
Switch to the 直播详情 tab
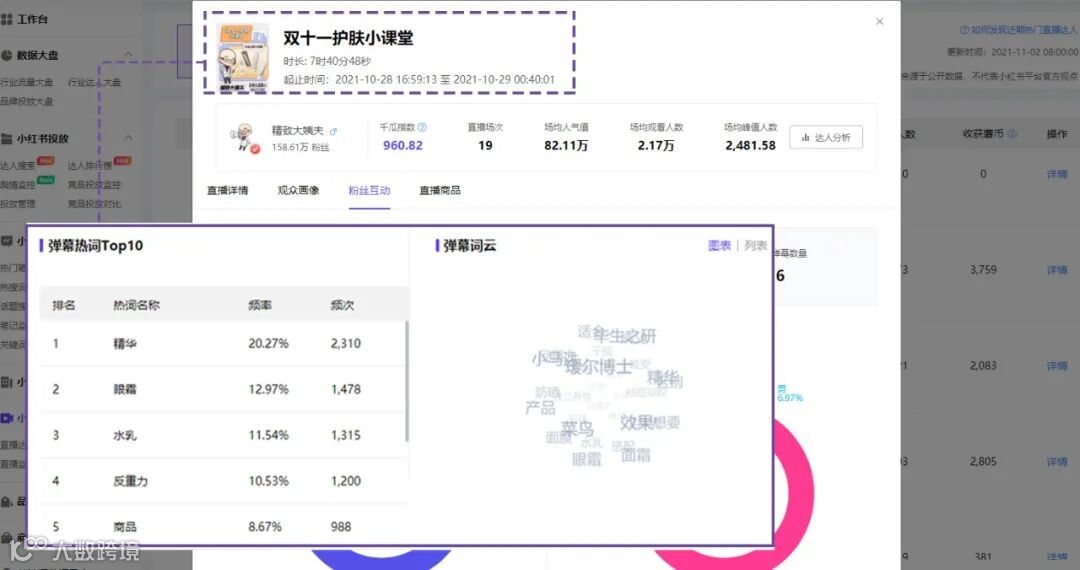pyautogui.click(x=227, y=190)
